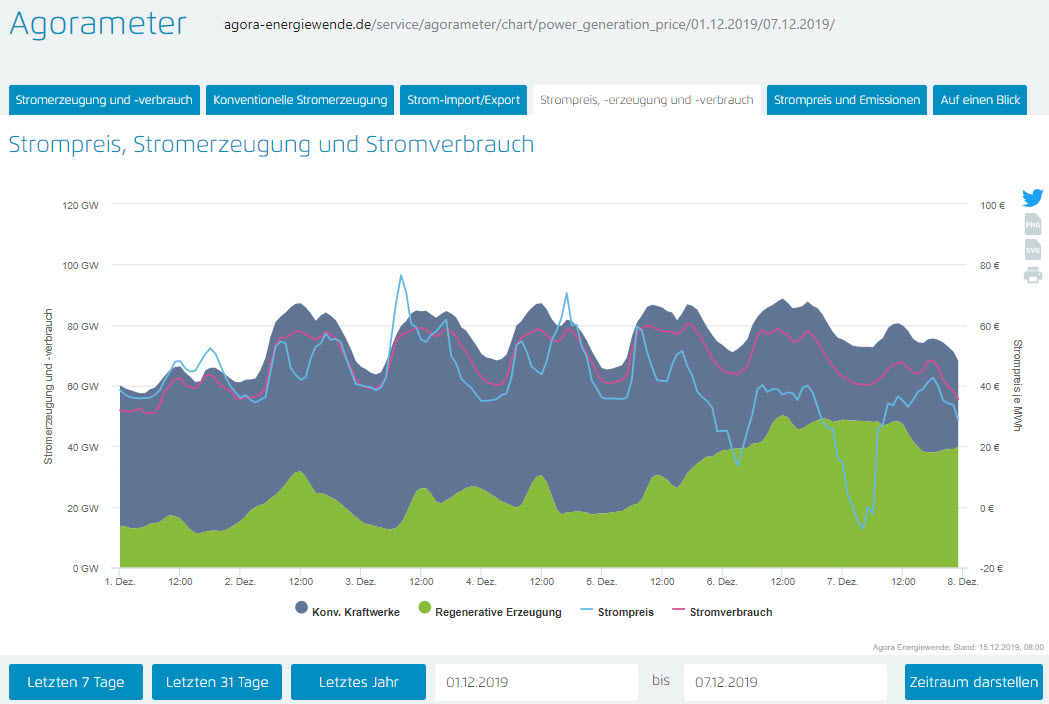Image resolution: width=1049 pixels, height=704 pixels.
Task: Download chart as SVG file icon
Action: tap(1033, 249)
